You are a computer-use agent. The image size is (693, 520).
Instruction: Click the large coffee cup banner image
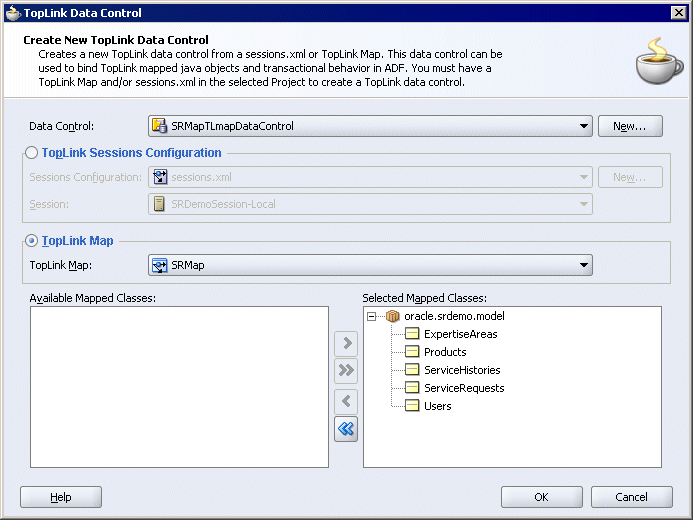coord(659,61)
